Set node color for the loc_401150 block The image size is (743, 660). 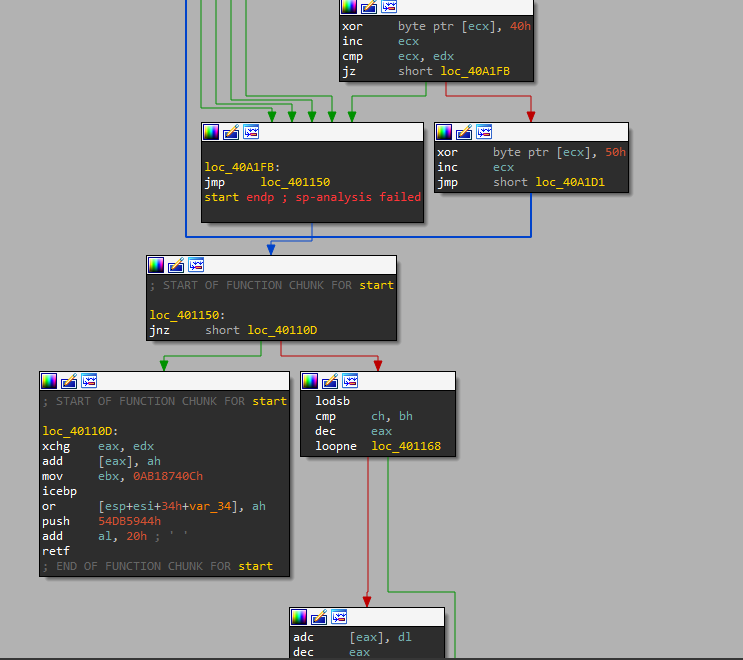156,265
